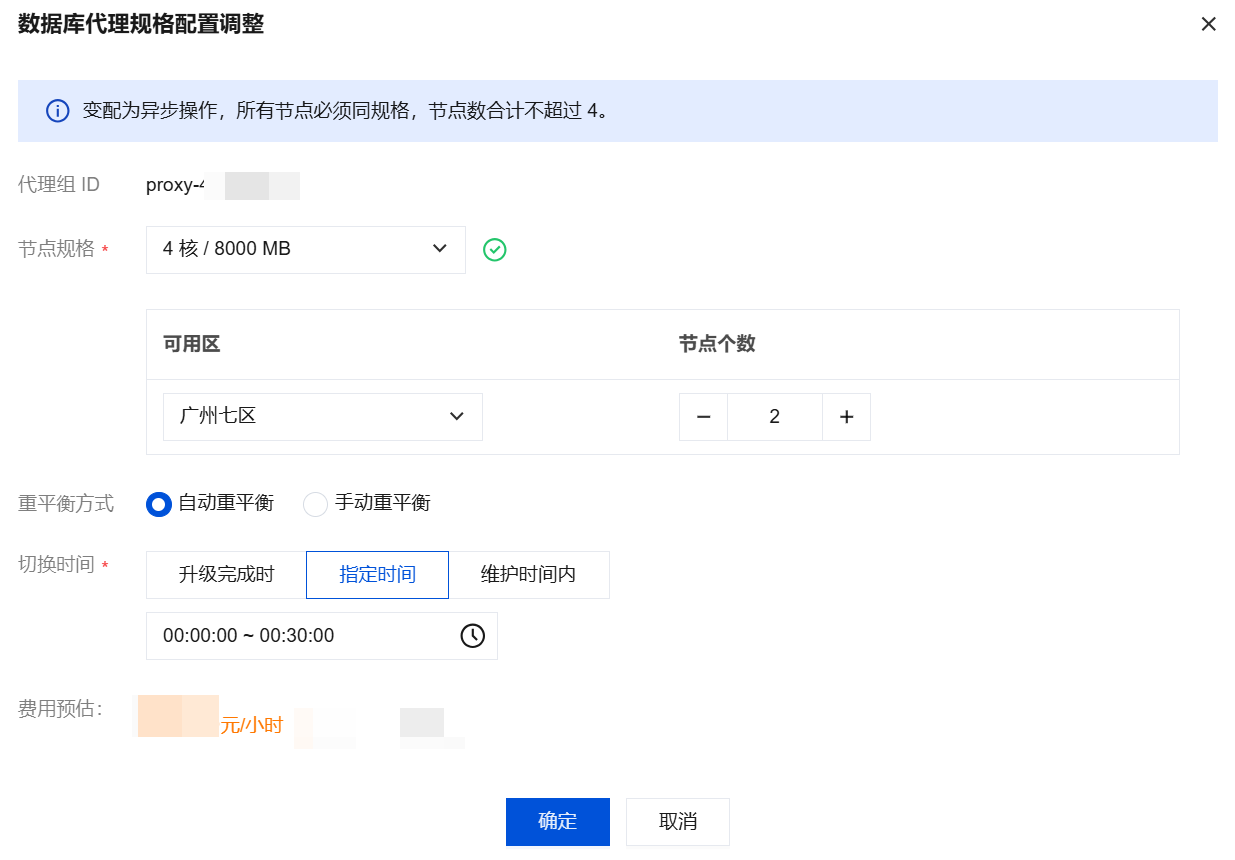Screen dimensions: 1235x860
Task: Click the 代理组 ID label
Action: click(x=59, y=185)
